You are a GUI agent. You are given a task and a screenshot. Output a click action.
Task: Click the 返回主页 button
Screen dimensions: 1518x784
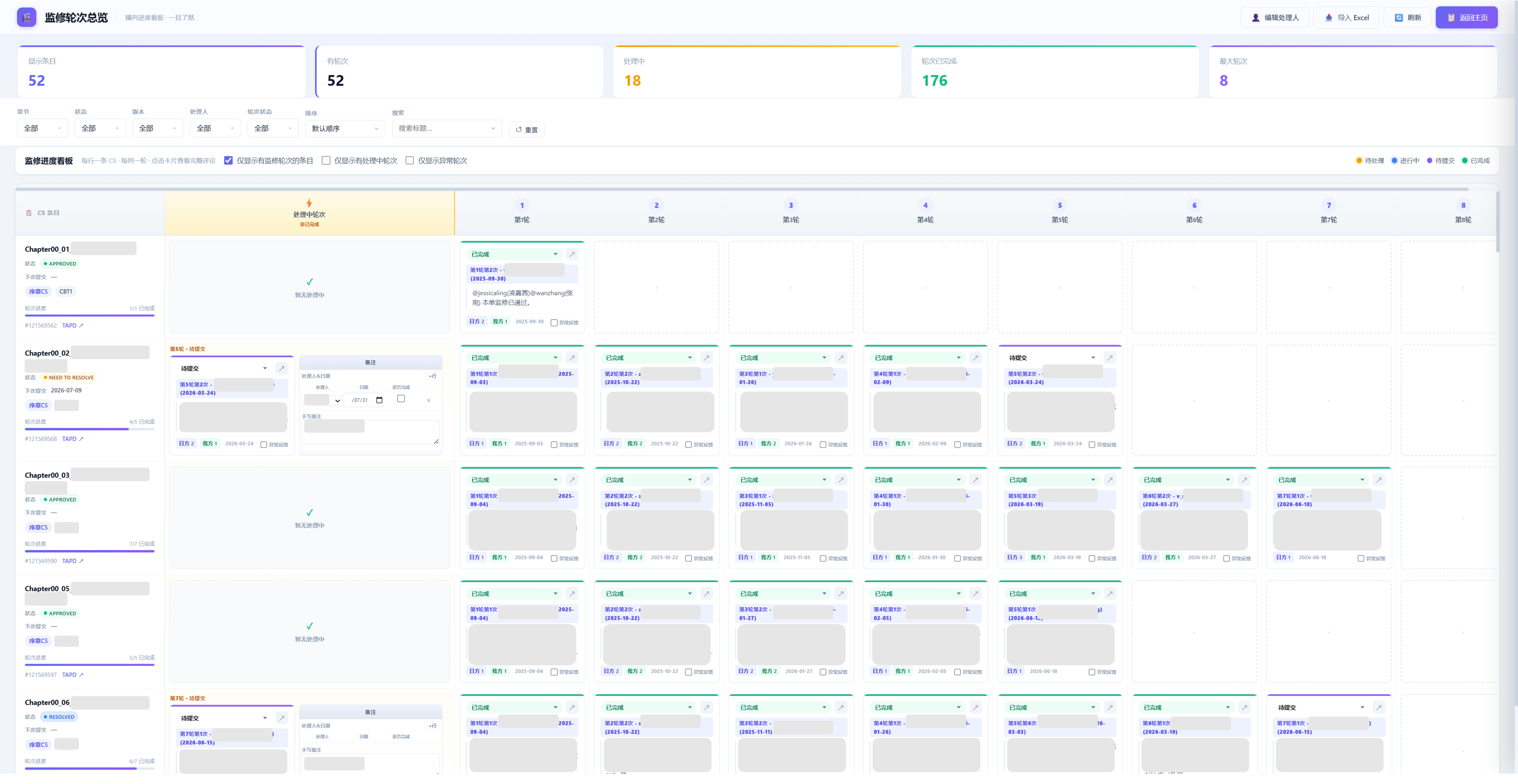(1466, 18)
